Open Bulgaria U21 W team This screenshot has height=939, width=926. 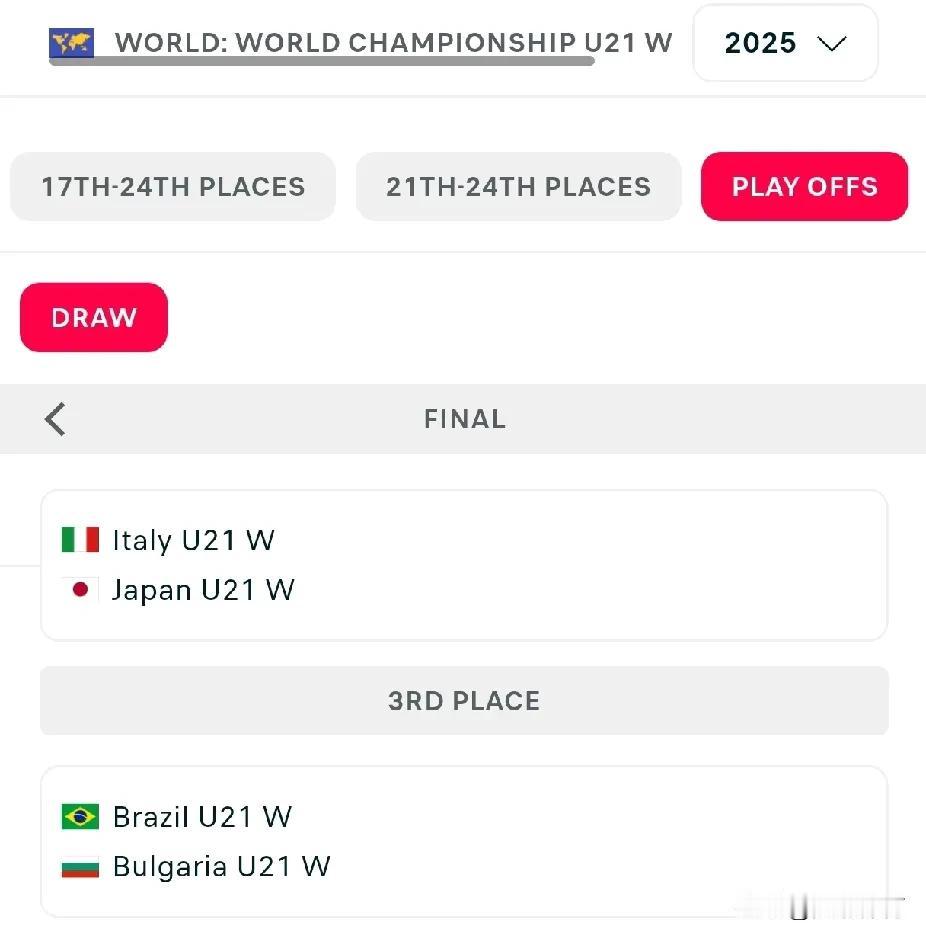[222, 867]
